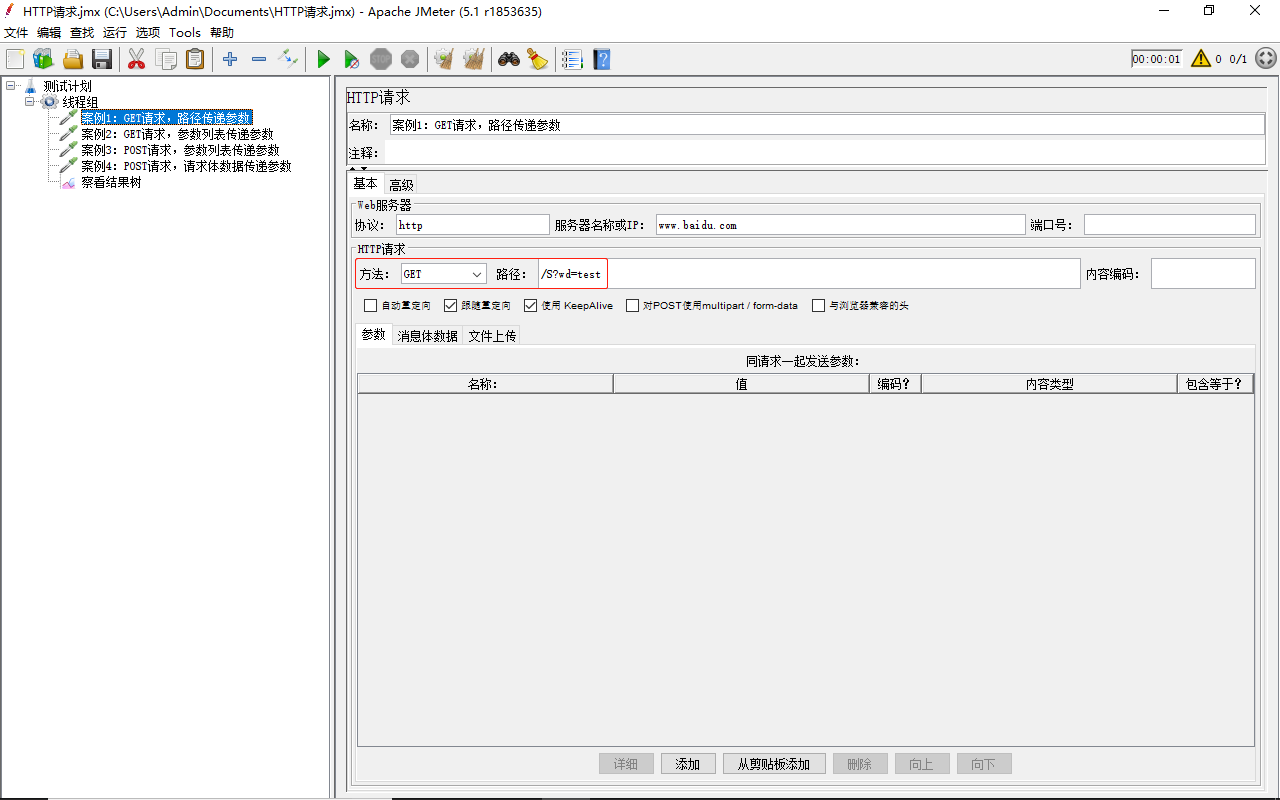Click the 名称 input field

(826, 125)
